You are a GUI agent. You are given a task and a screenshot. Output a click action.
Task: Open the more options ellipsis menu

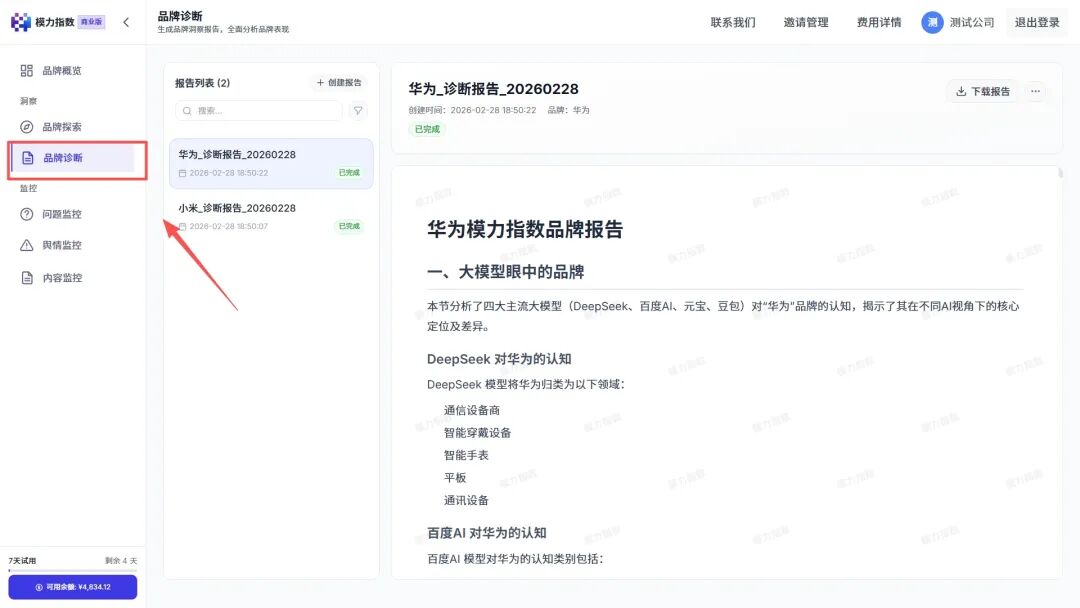pyautogui.click(x=1035, y=91)
